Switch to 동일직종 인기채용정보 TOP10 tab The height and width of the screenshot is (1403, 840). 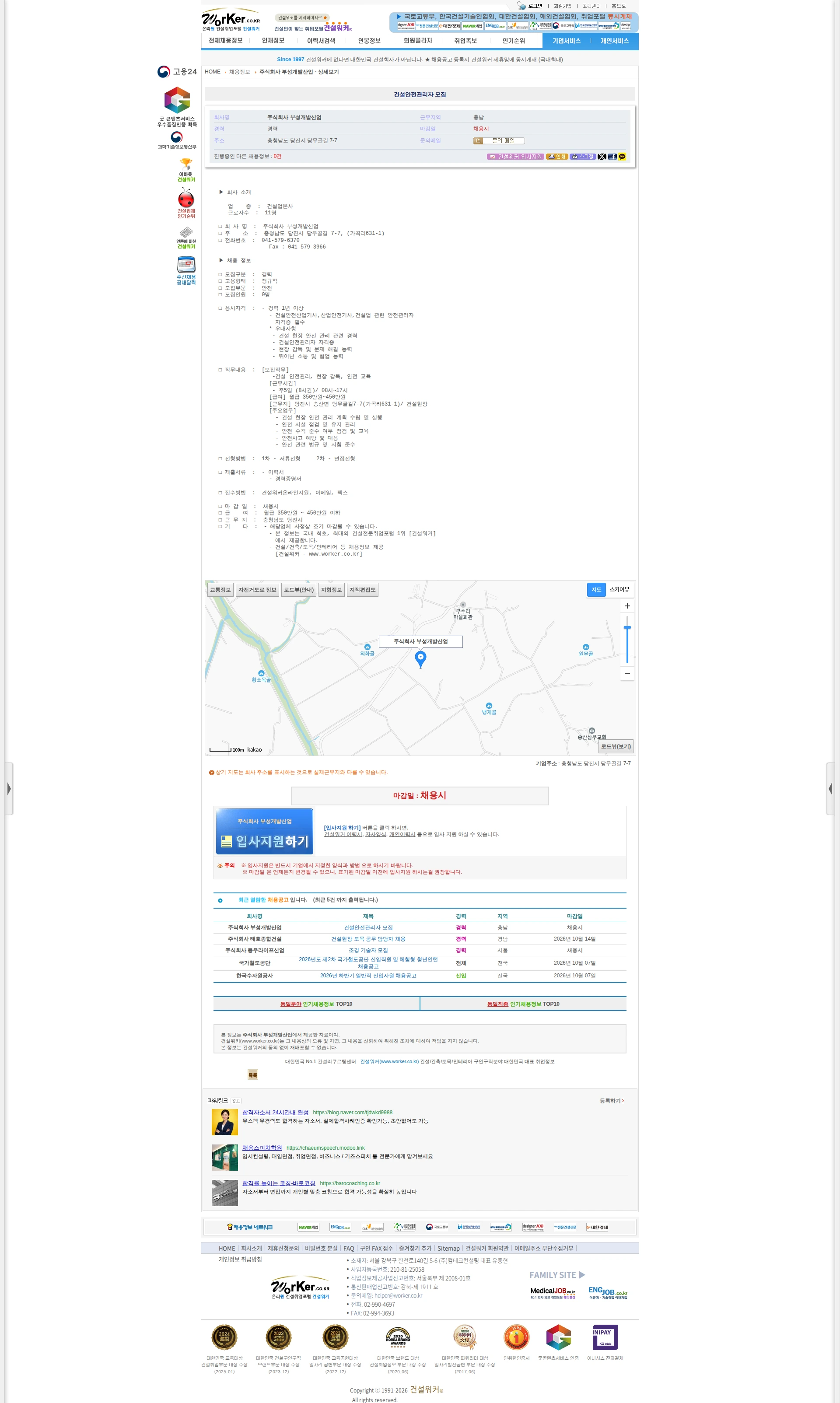click(523, 1004)
